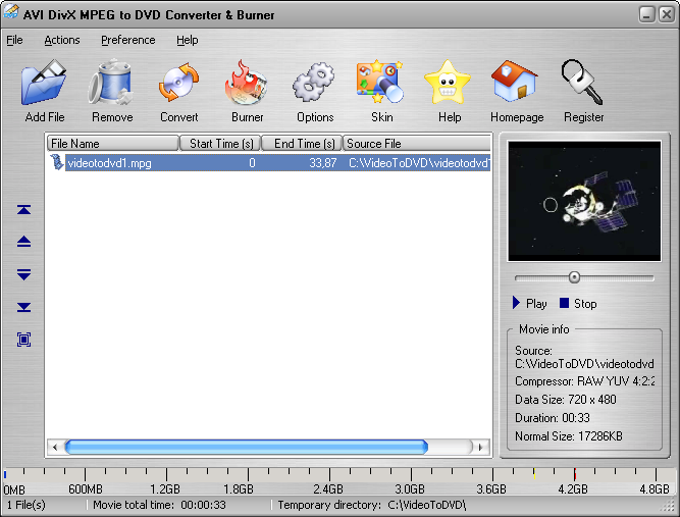680x517 pixels.
Task: Click the file list left scroll arrow
Action: pos(55,447)
